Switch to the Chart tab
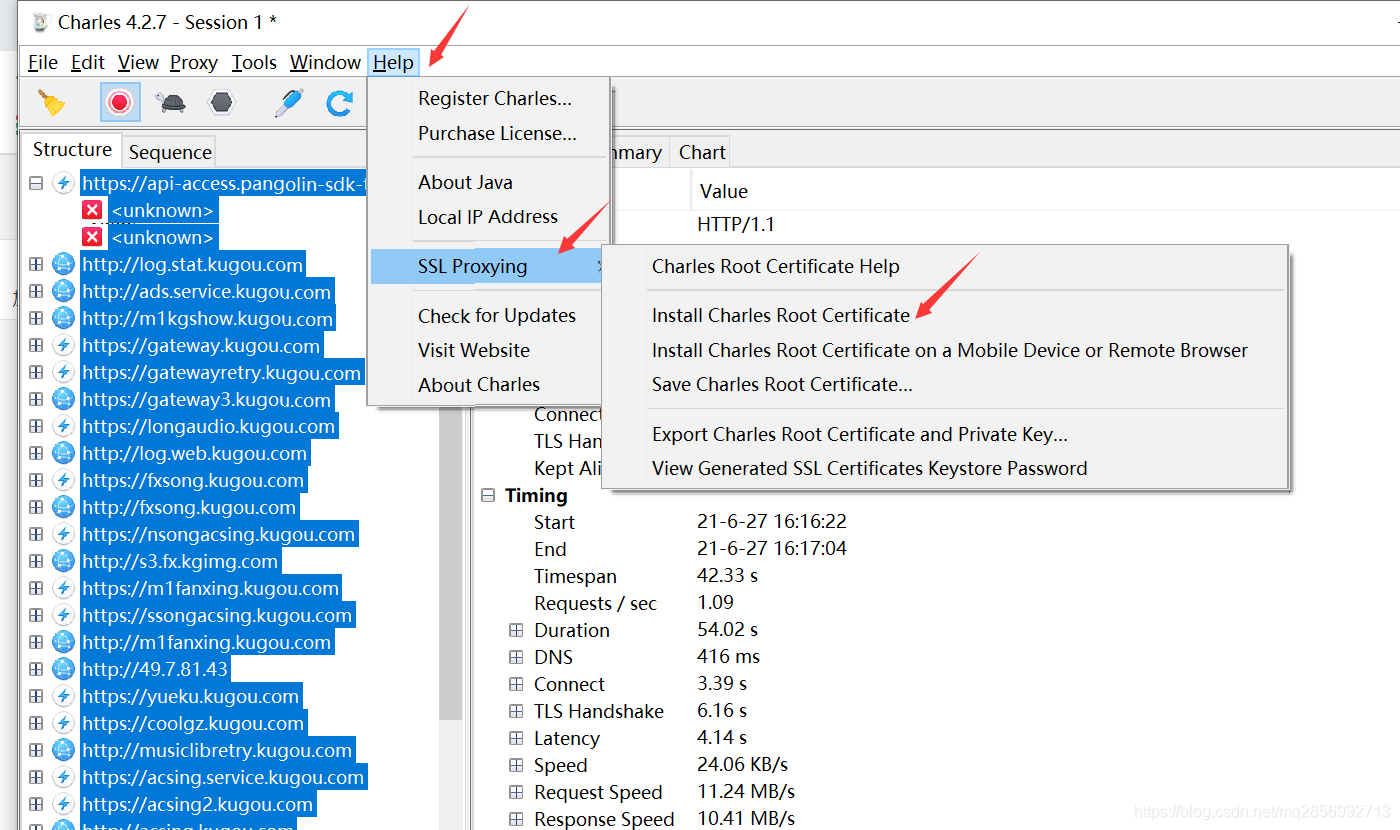Image resolution: width=1400 pixels, height=830 pixels. (x=702, y=152)
